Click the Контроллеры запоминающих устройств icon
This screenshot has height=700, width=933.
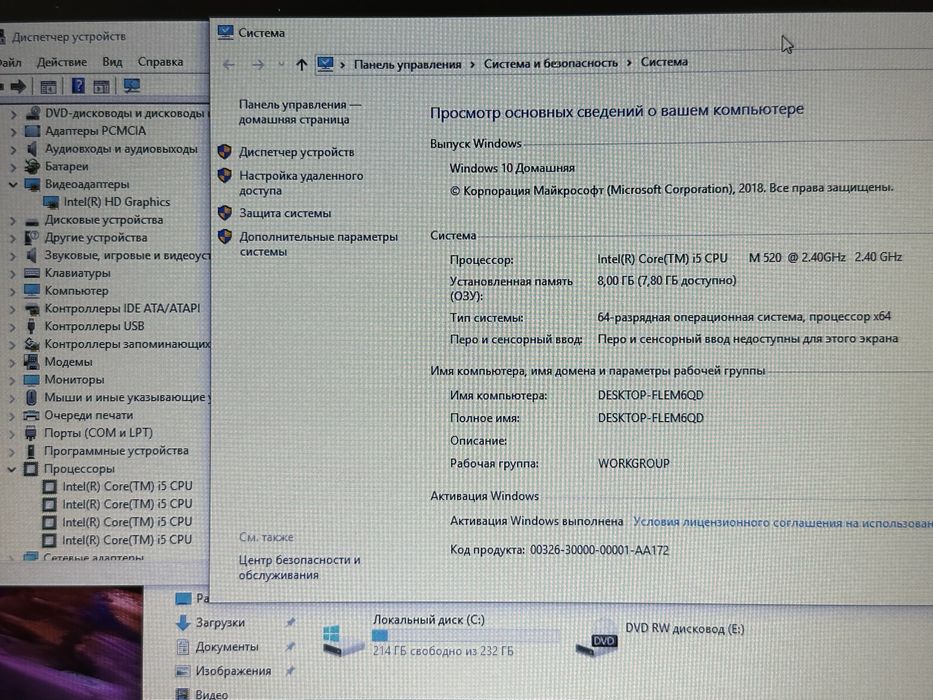[32, 344]
